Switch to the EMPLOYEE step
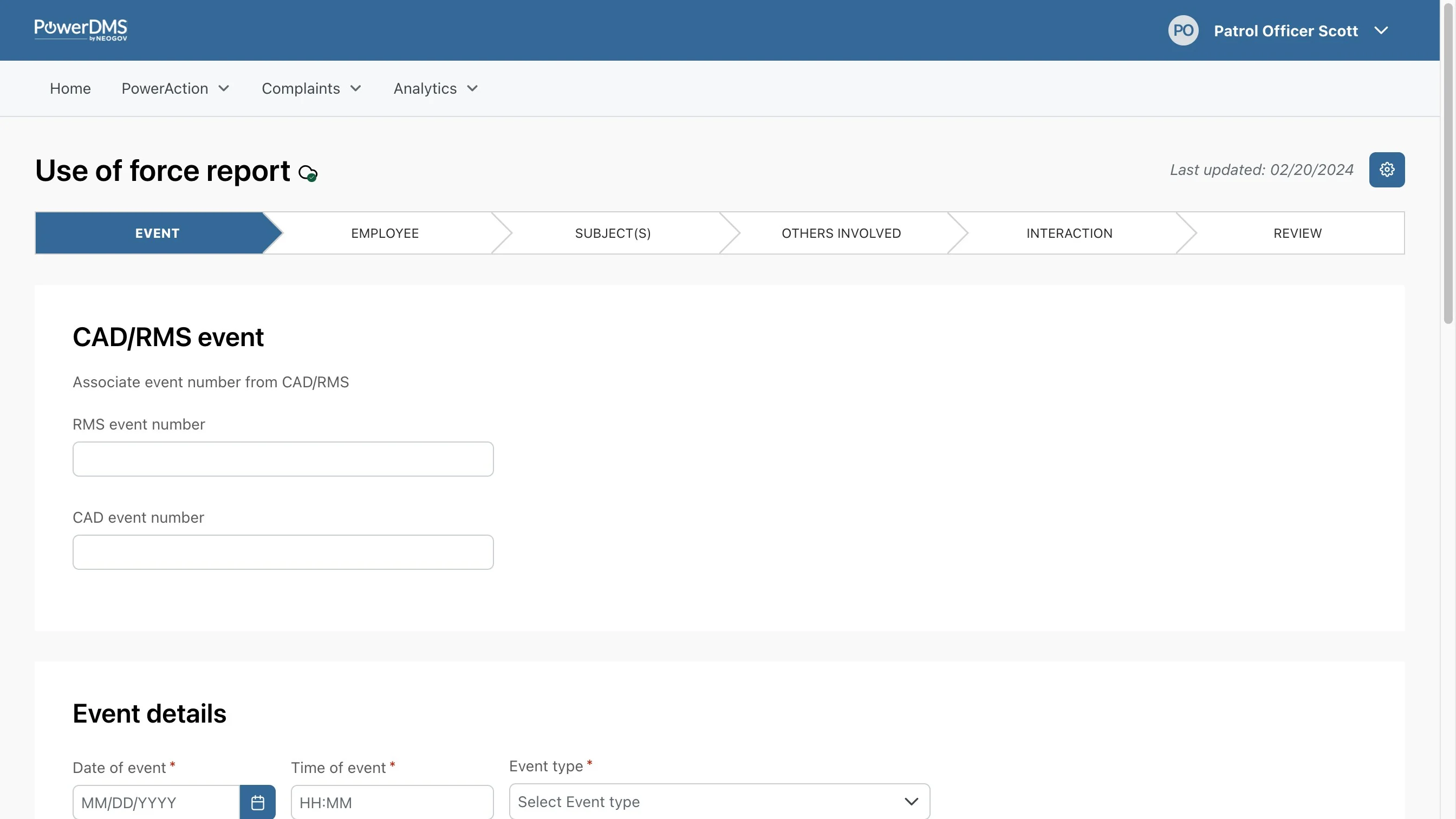The width and height of the screenshot is (1456, 819). point(385,233)
